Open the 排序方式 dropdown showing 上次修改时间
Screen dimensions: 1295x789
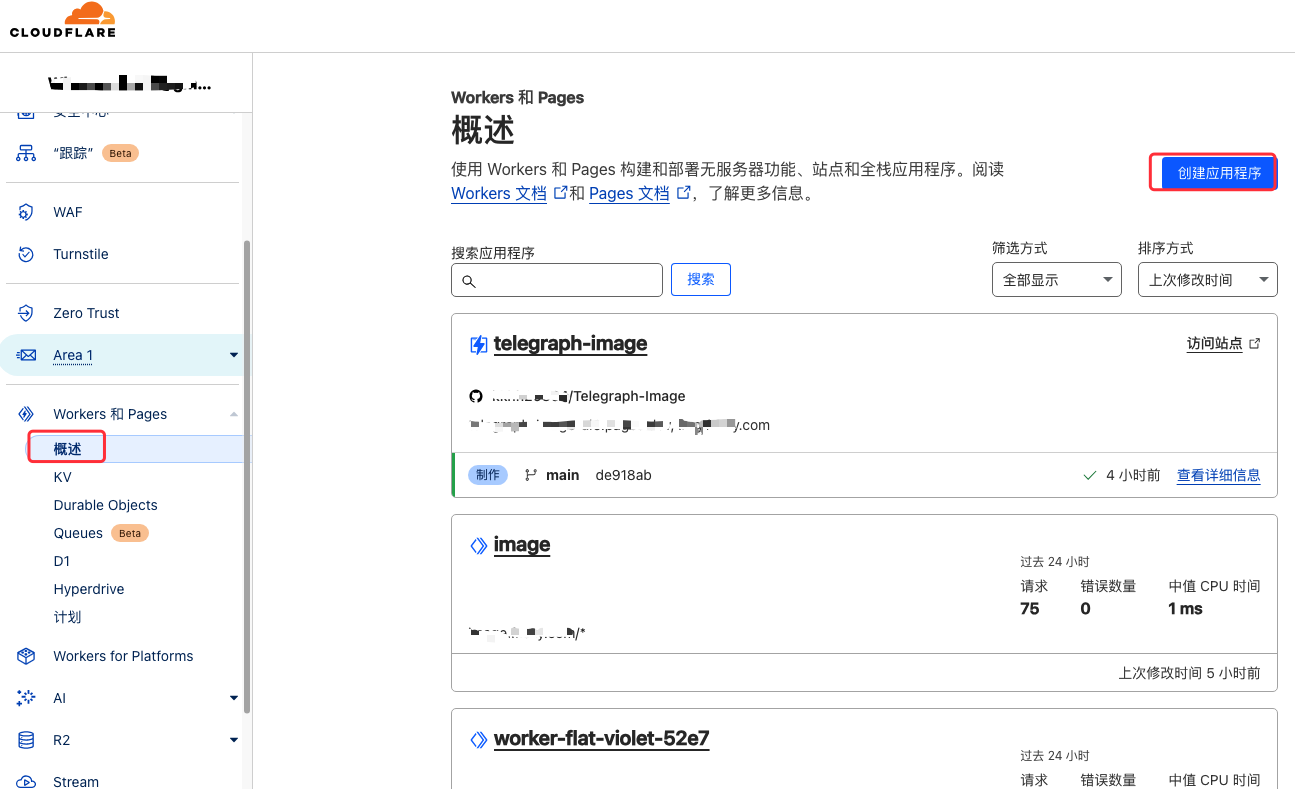point(1208,280)
